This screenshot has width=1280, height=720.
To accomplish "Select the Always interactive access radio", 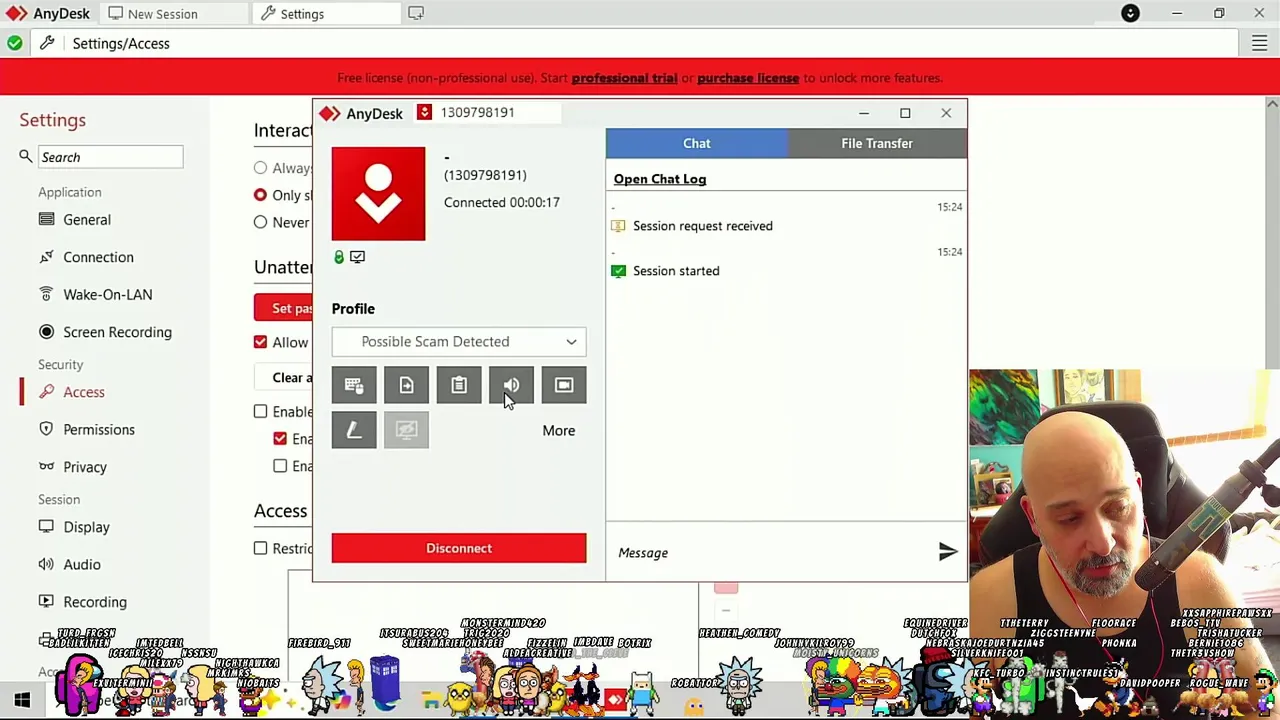I will point(260,168).
